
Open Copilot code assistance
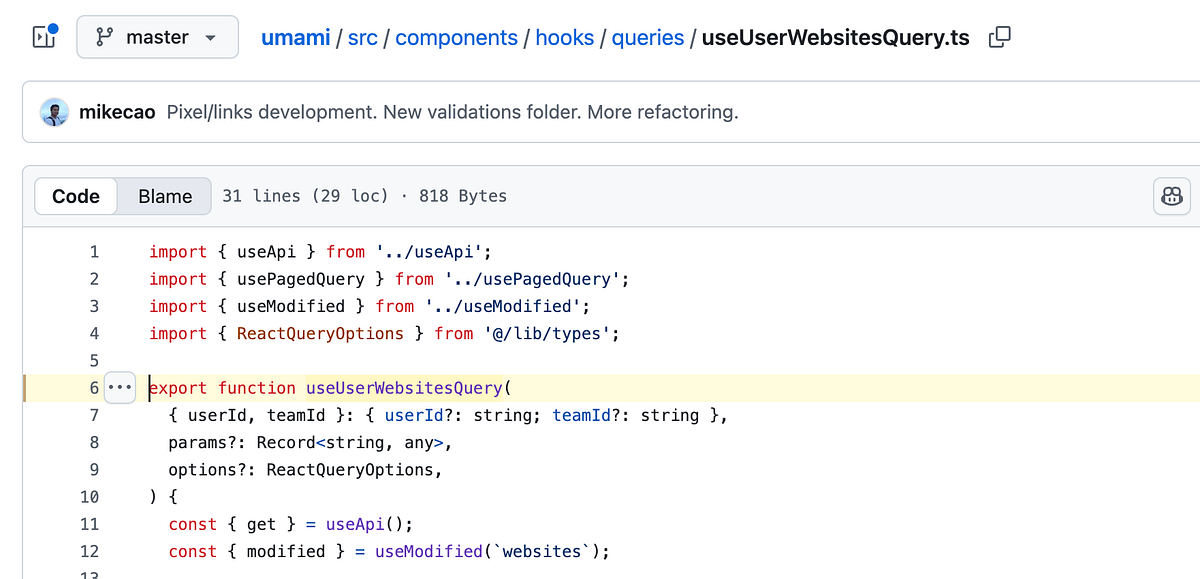click(1171, 196)
